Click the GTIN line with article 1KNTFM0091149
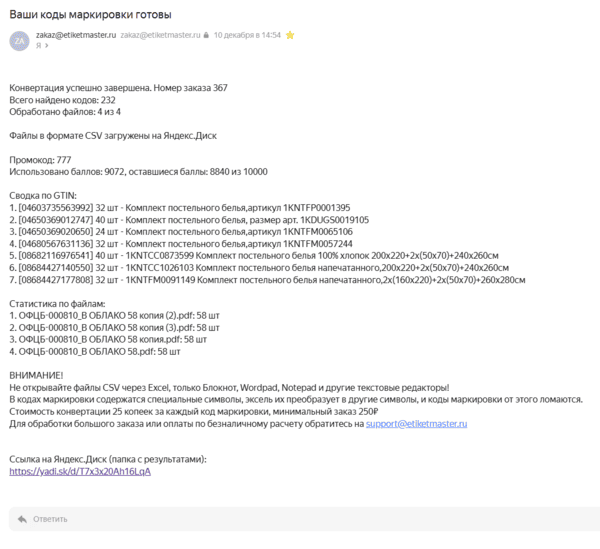The height and width of the screenshot is (549, 600). [265, 279]
